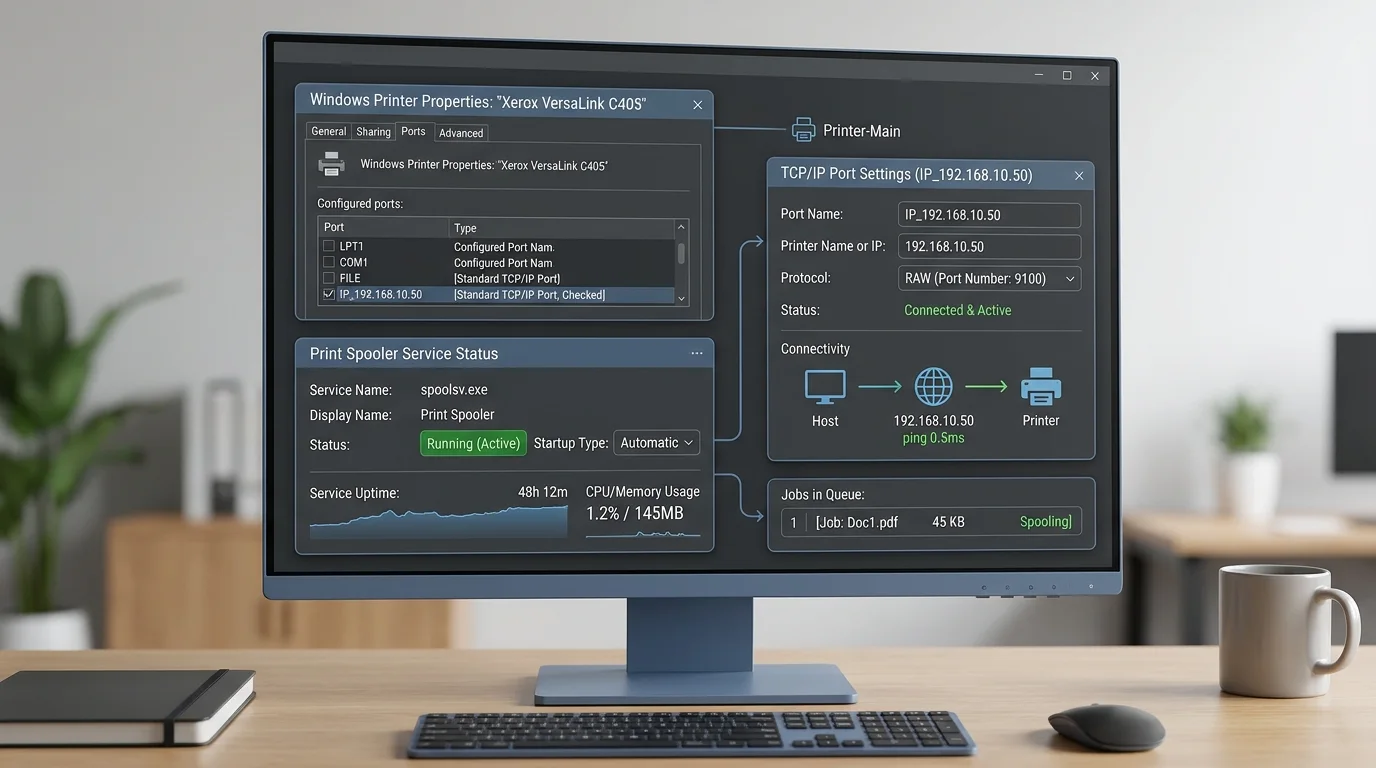
Task: Check the COM1 port checkbox
Action: tap(329, 262)
